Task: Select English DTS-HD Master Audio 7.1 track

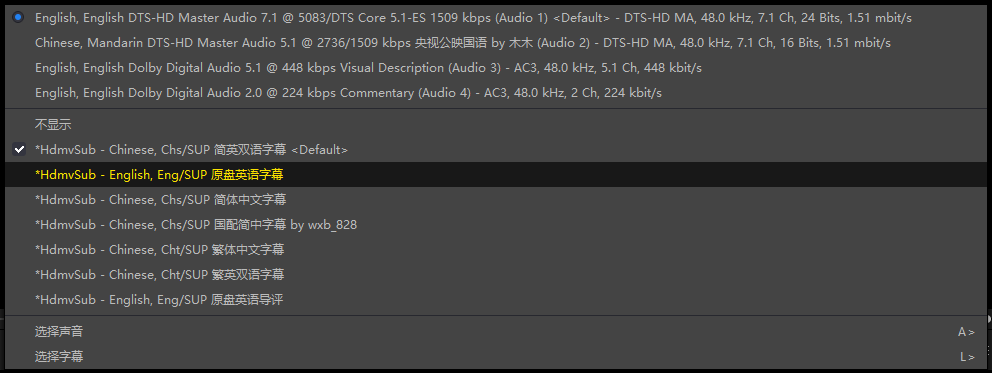Action: point(495,18)
